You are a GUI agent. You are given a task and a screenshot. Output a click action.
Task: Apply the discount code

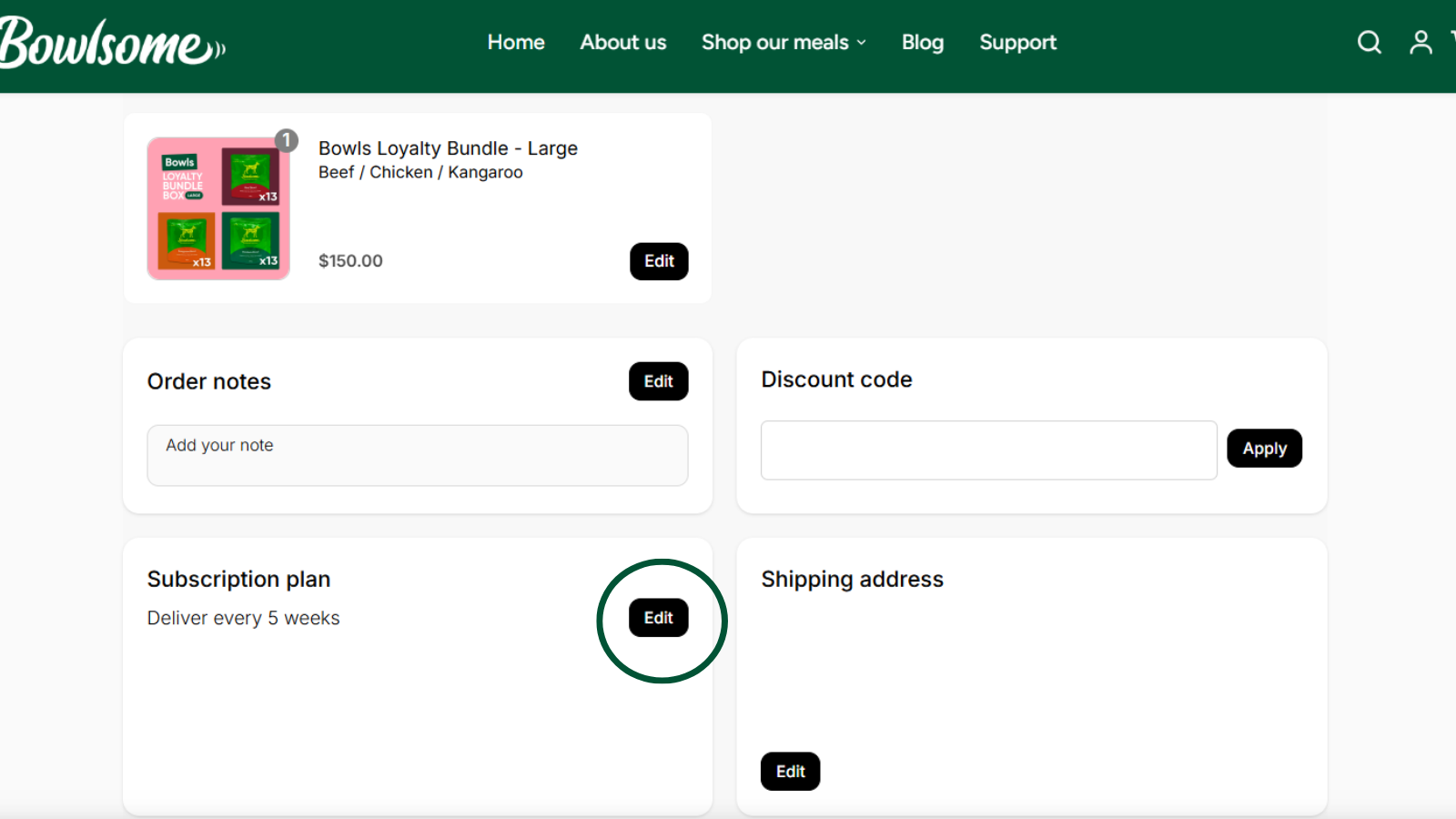(x=1264, y=449)
